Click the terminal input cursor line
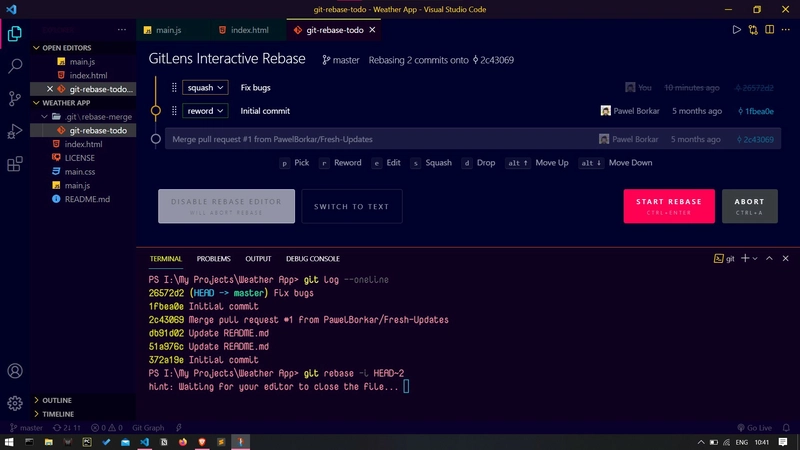This screenshot has width=800, height=450. tap(406, 386)
